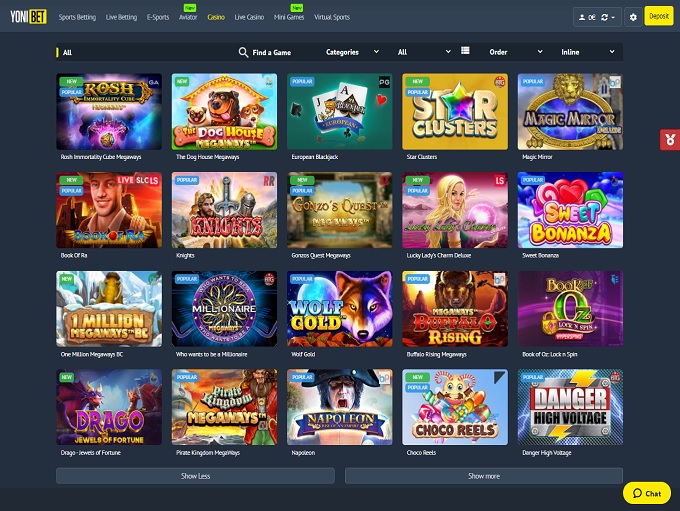Open Book of Oz Lock n Spin thumbnail
Image resolution: width=680 pixels, height=511 pixels.
pos(570,309)
